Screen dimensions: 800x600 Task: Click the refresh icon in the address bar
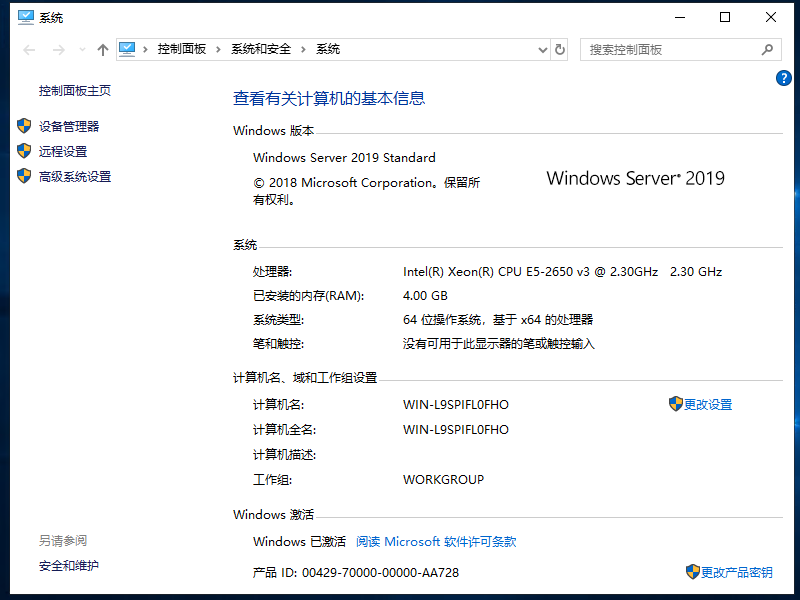558,49
